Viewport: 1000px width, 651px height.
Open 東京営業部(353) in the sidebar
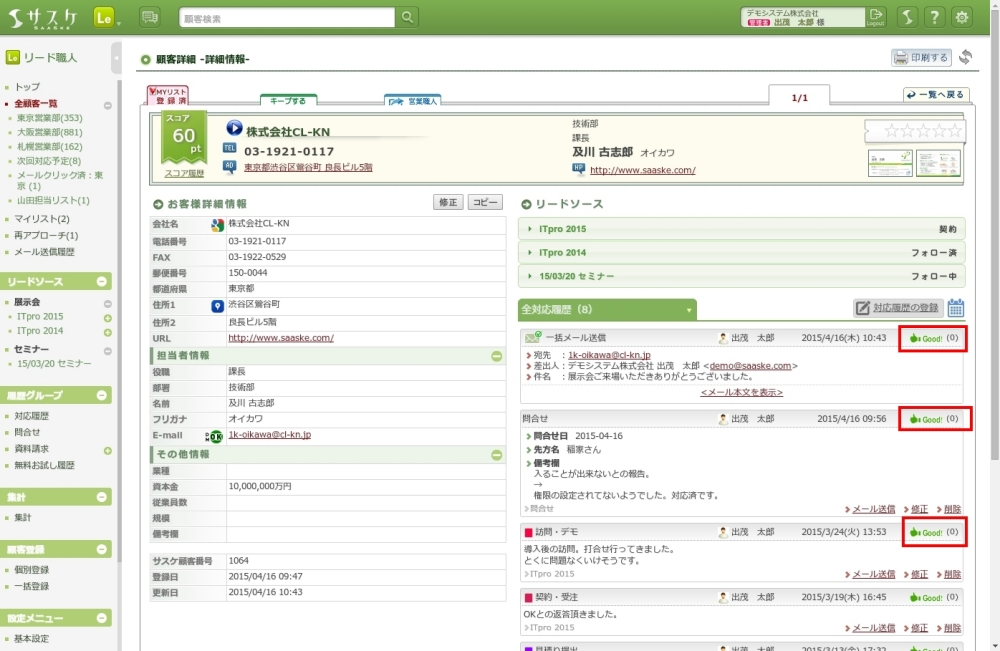50,118
